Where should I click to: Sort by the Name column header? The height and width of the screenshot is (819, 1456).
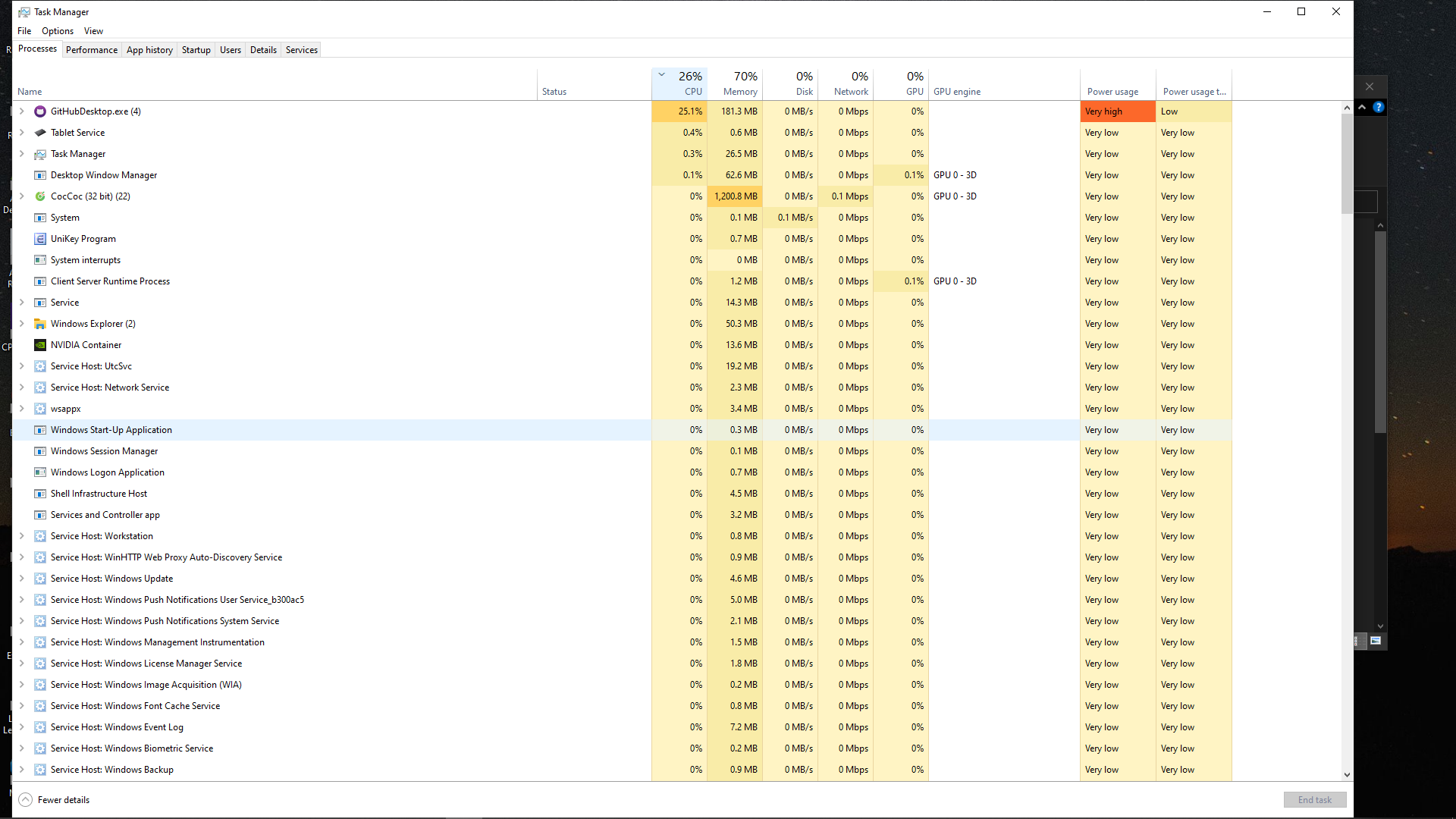(275, 84)
